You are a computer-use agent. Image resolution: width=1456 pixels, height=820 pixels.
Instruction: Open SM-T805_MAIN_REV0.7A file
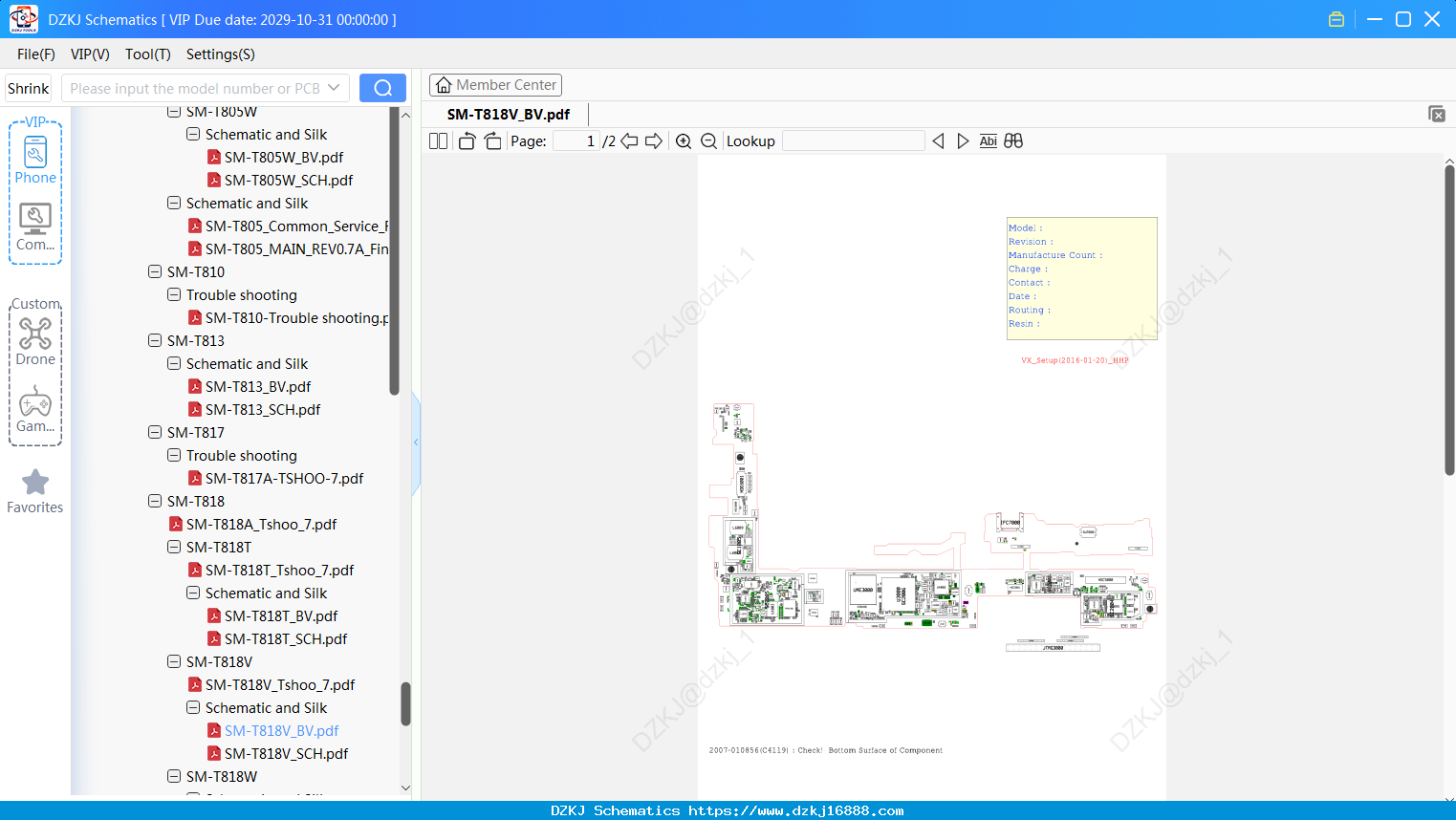pos(297,248)
